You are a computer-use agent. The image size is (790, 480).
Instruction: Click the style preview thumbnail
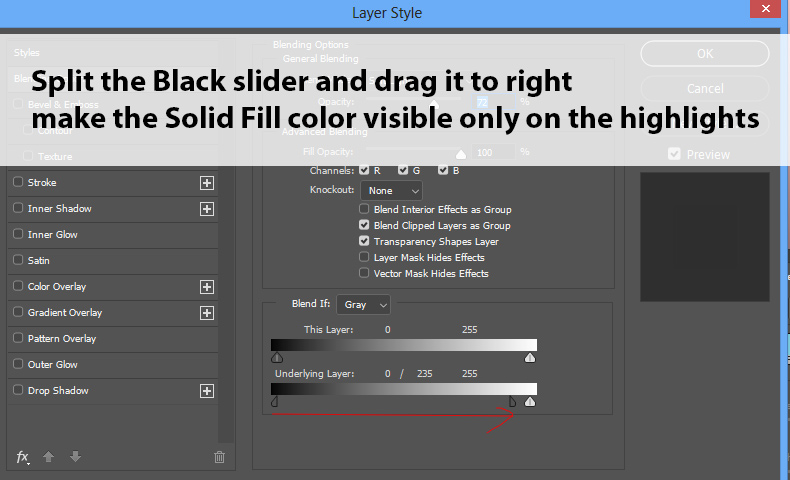point(705,237)
